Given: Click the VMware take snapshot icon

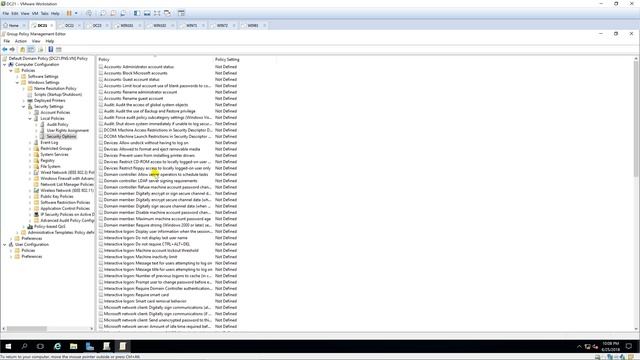Looking at the screenshot, I should click(x=103, y=13).
